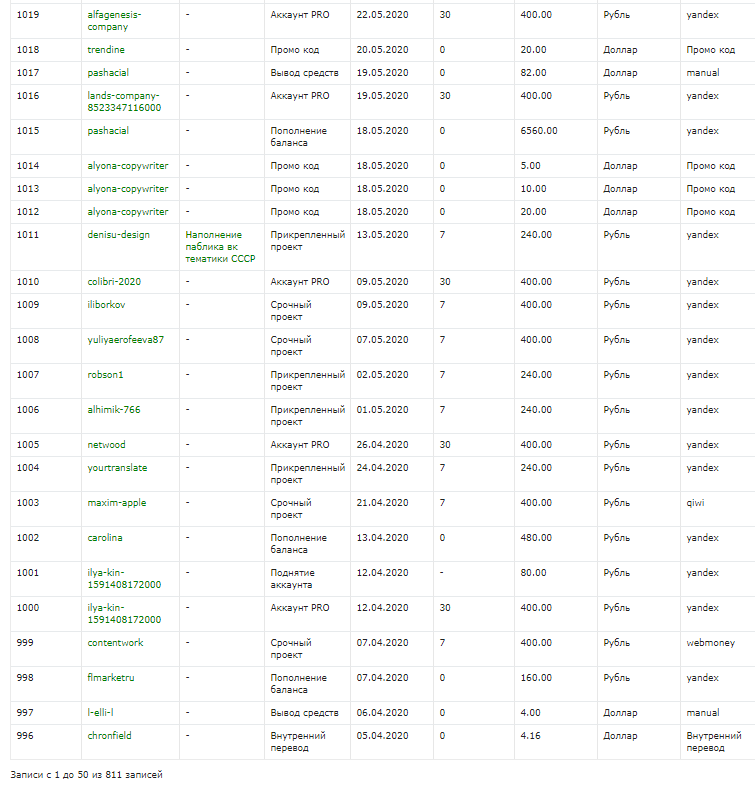This screenshot has height=800, width=755.
Task: Open lands-company-8523347116000 profile link
Action: tap(124, 101)
